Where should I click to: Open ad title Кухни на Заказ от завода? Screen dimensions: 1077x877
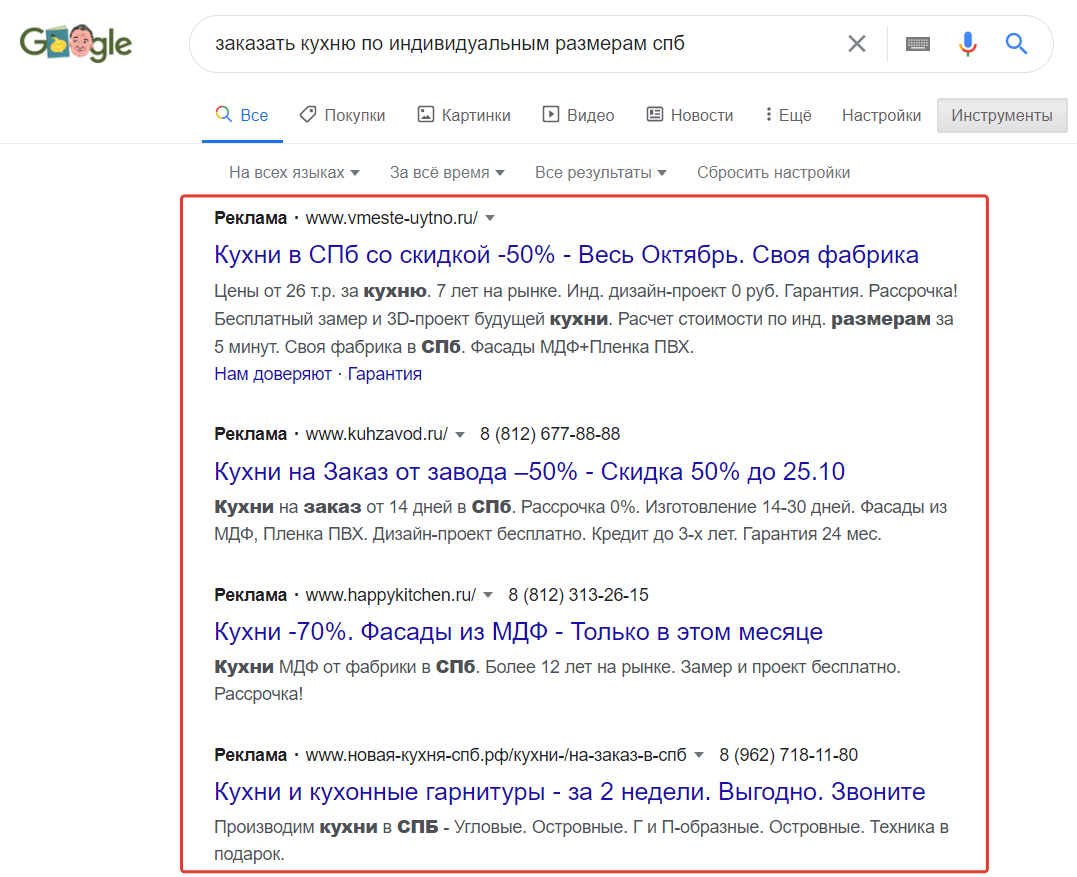coord(529,471)
